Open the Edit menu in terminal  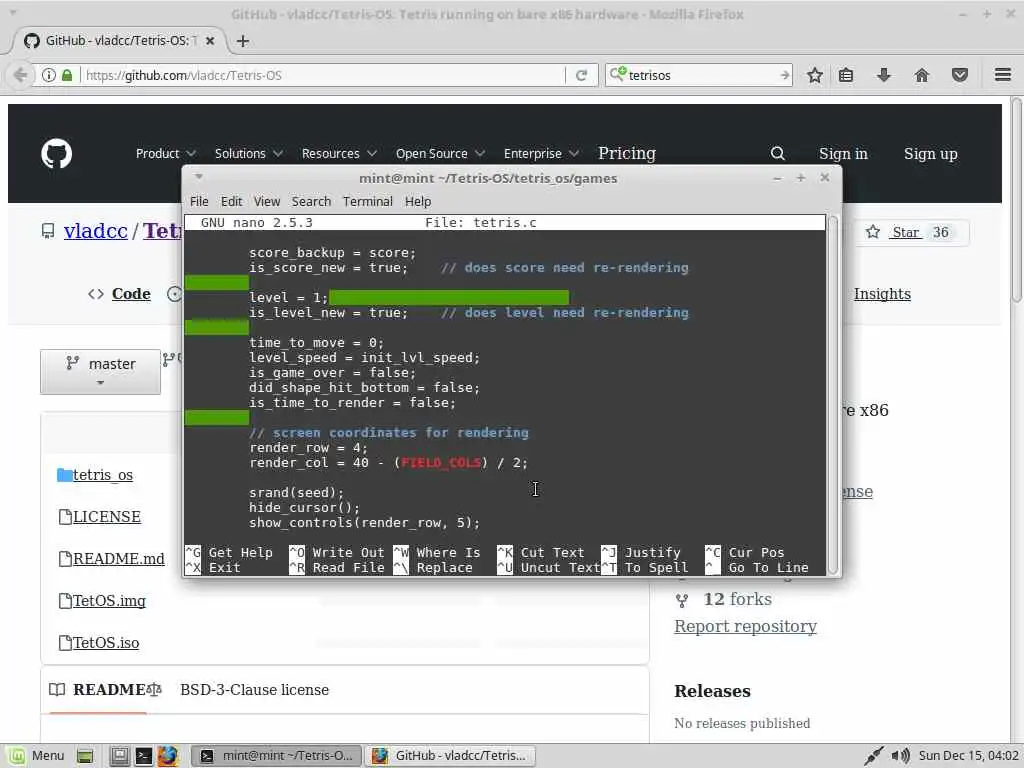pos(231,201)
